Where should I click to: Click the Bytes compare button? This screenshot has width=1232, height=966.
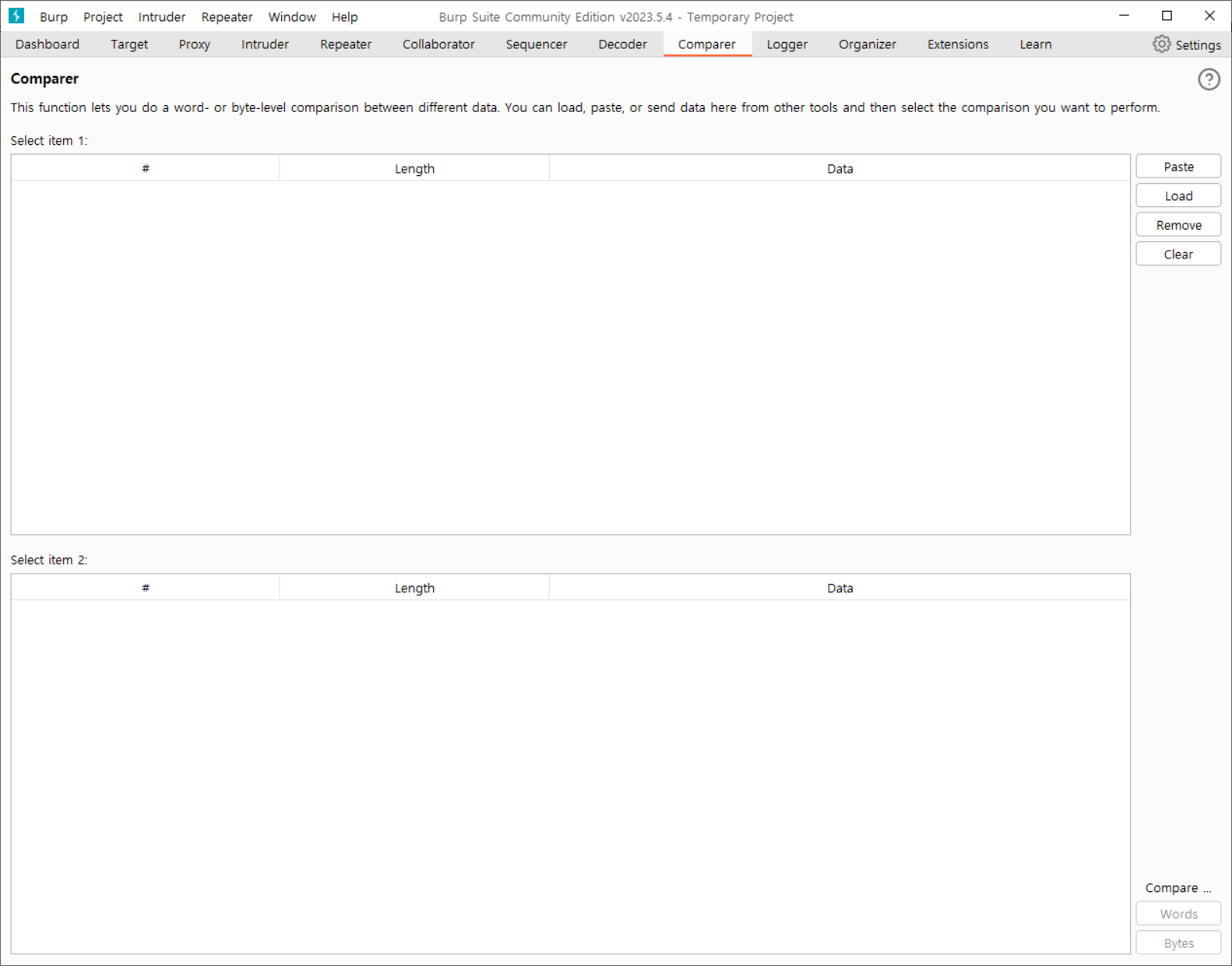[1178, 943]
